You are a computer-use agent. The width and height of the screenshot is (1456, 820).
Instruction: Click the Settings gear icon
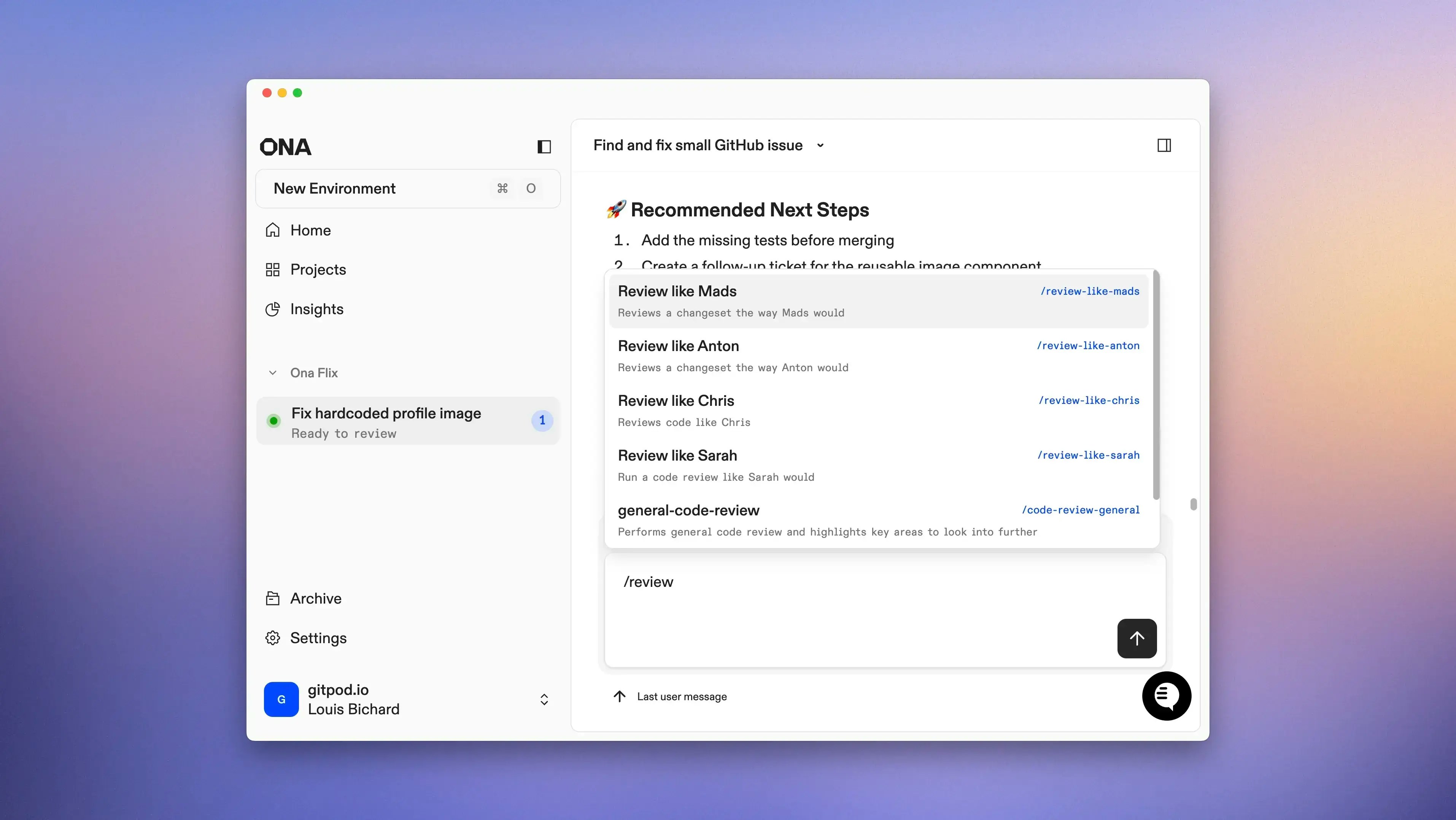pos(272,638)
